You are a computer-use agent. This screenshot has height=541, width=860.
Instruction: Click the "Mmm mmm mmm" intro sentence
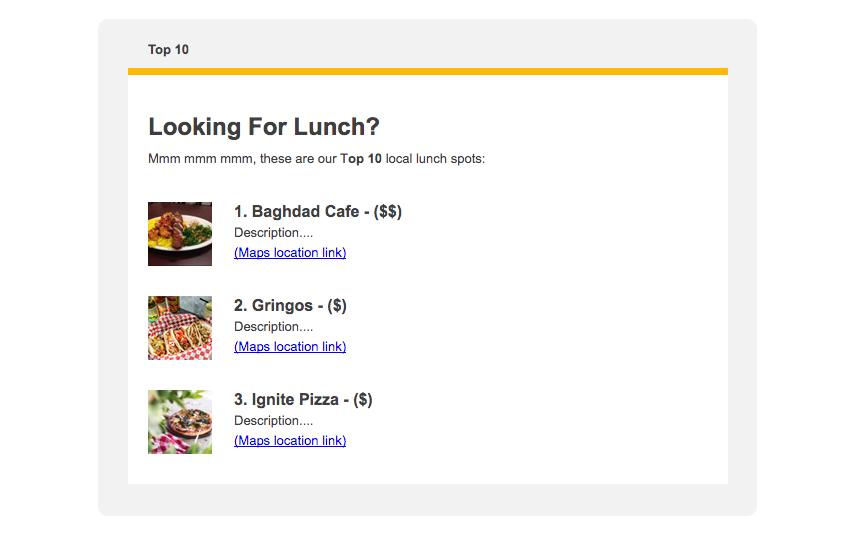click(x=240, y=159)
